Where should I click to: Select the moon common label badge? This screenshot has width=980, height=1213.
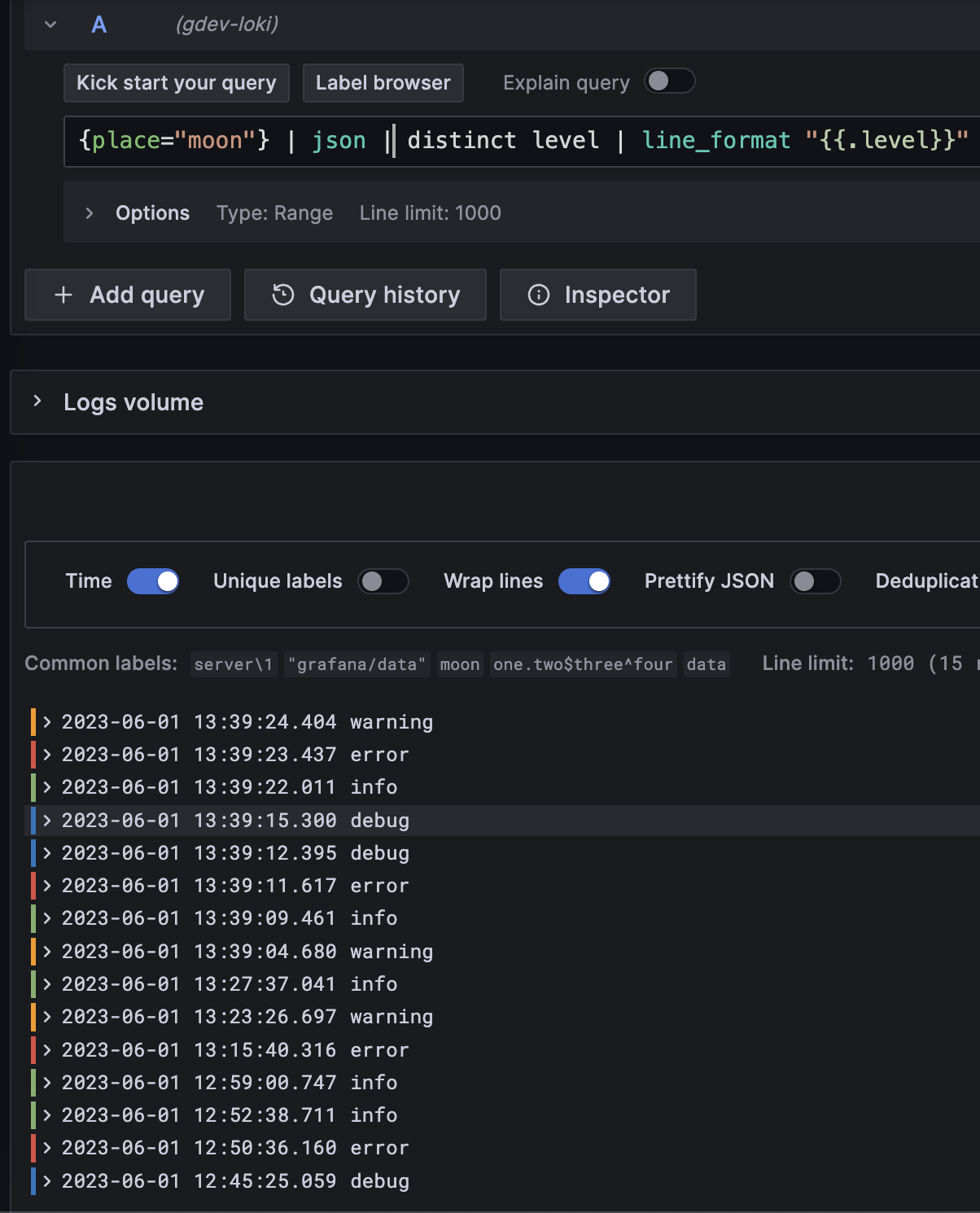(x=459, y=664)
